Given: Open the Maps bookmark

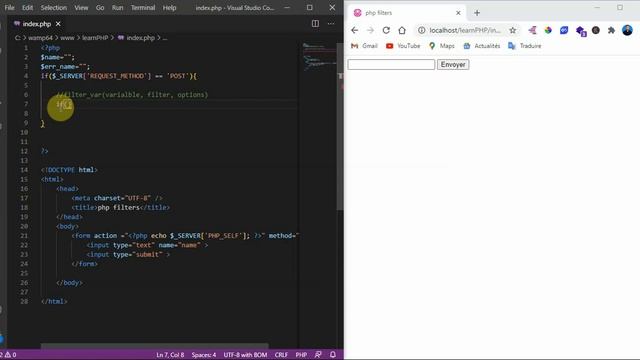Looking at the screenshot, I should pos(442,46).
